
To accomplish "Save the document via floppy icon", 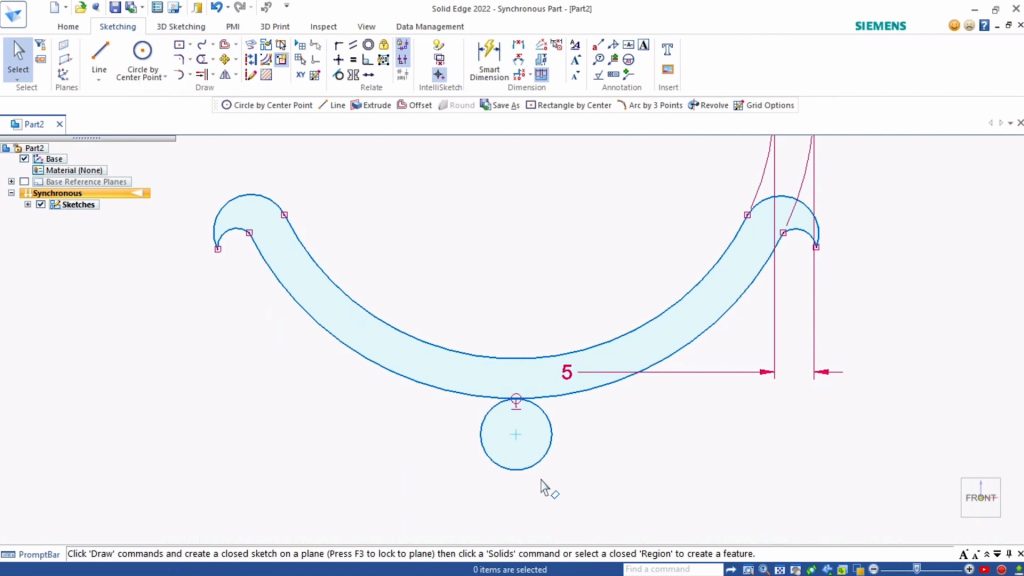I will pos(115,7).
